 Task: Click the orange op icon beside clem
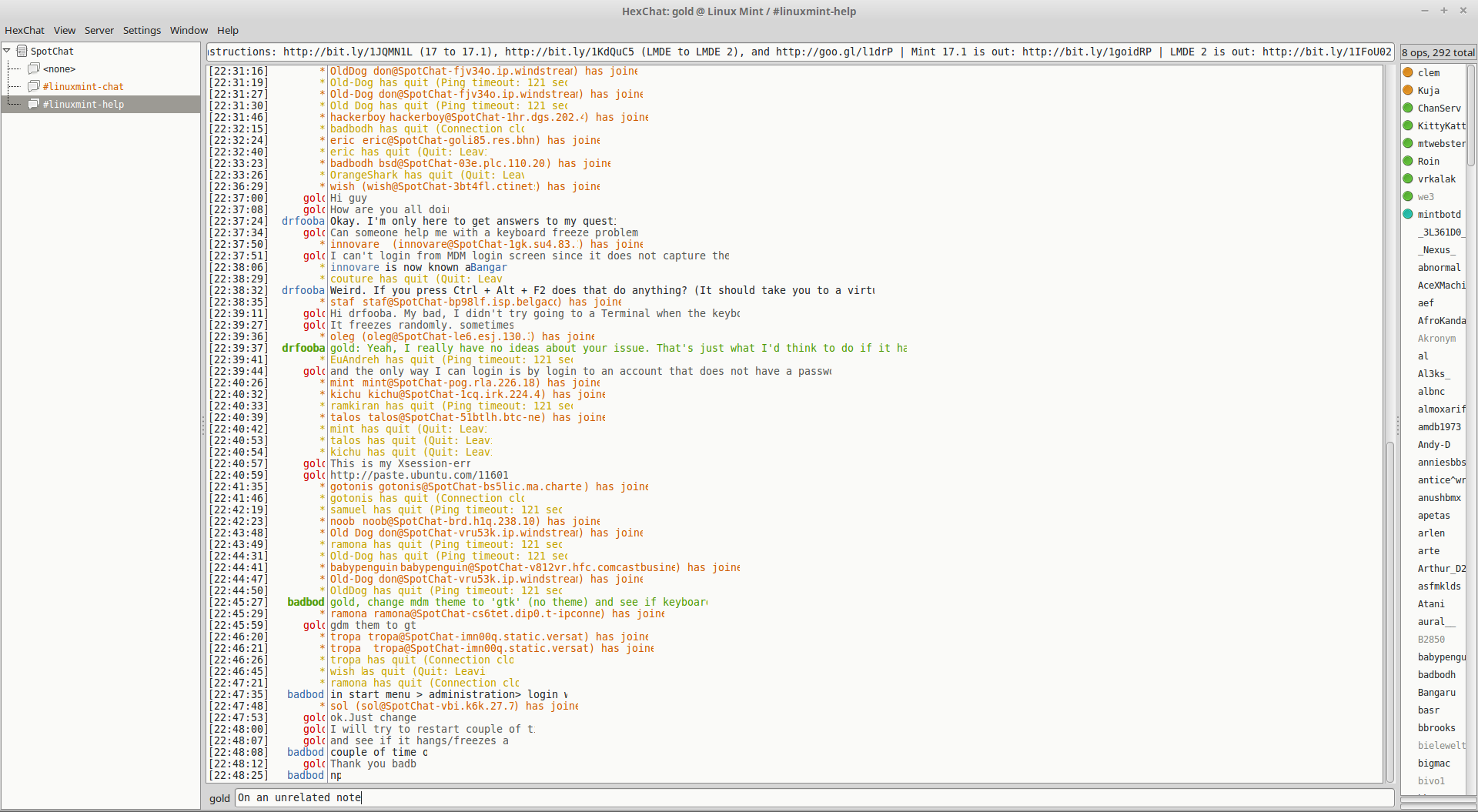[x=1408, y=72]
